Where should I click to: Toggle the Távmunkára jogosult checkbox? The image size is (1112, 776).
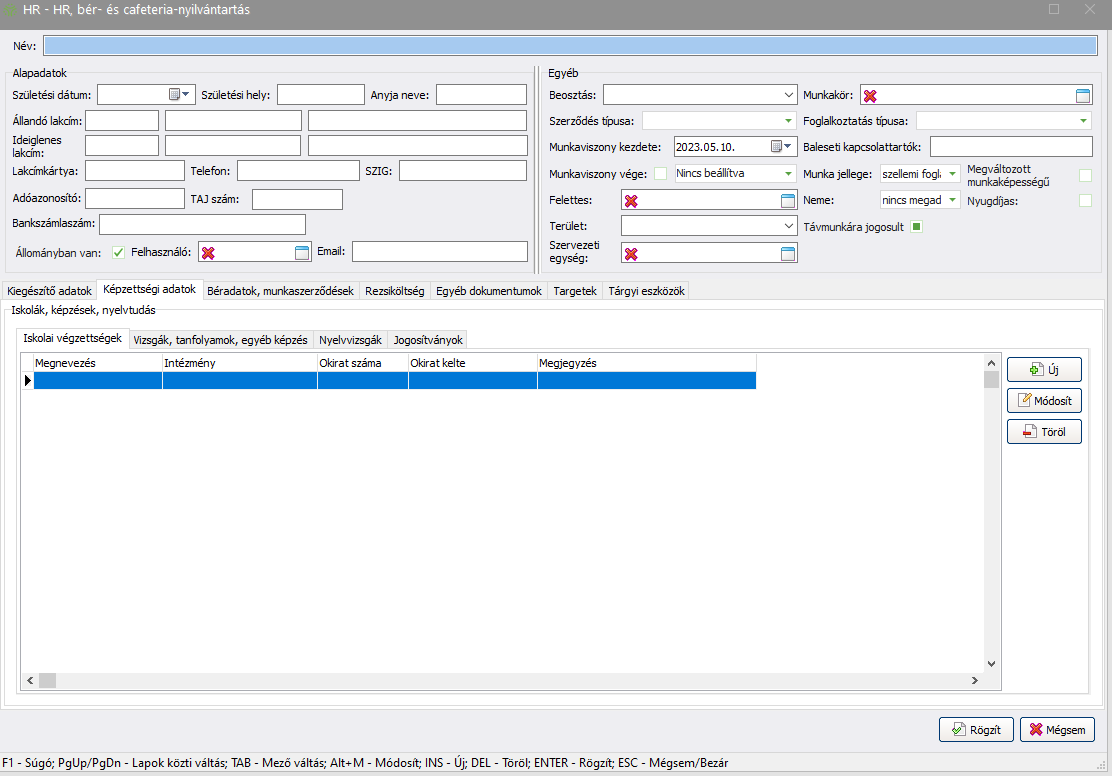[916, 227]
